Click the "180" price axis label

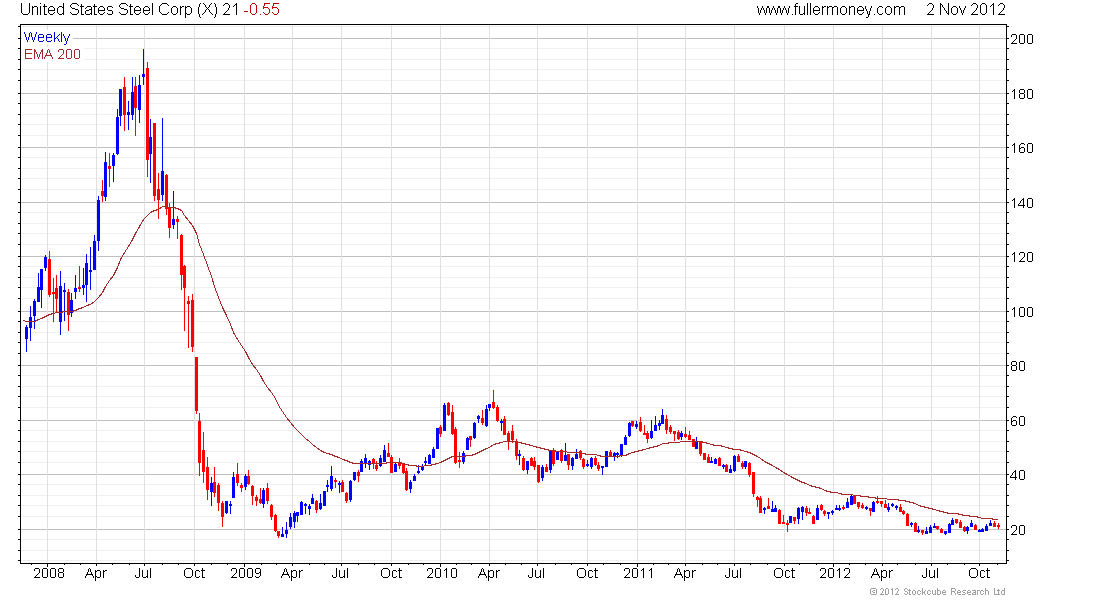point(1021,94)
